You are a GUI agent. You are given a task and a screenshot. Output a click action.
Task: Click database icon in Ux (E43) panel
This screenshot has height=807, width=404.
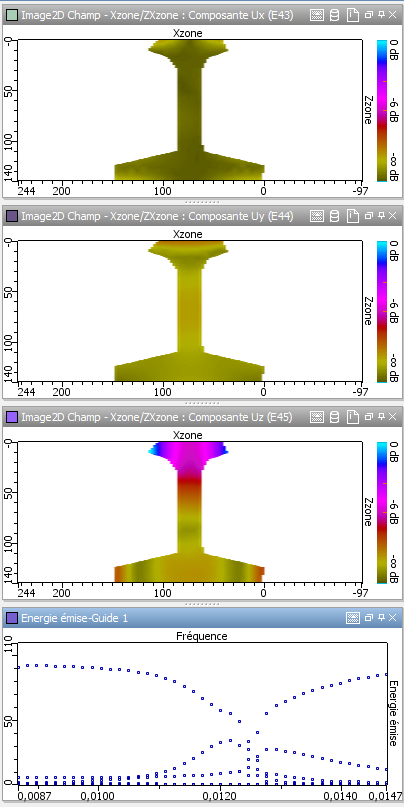click(x=334, y=15)
